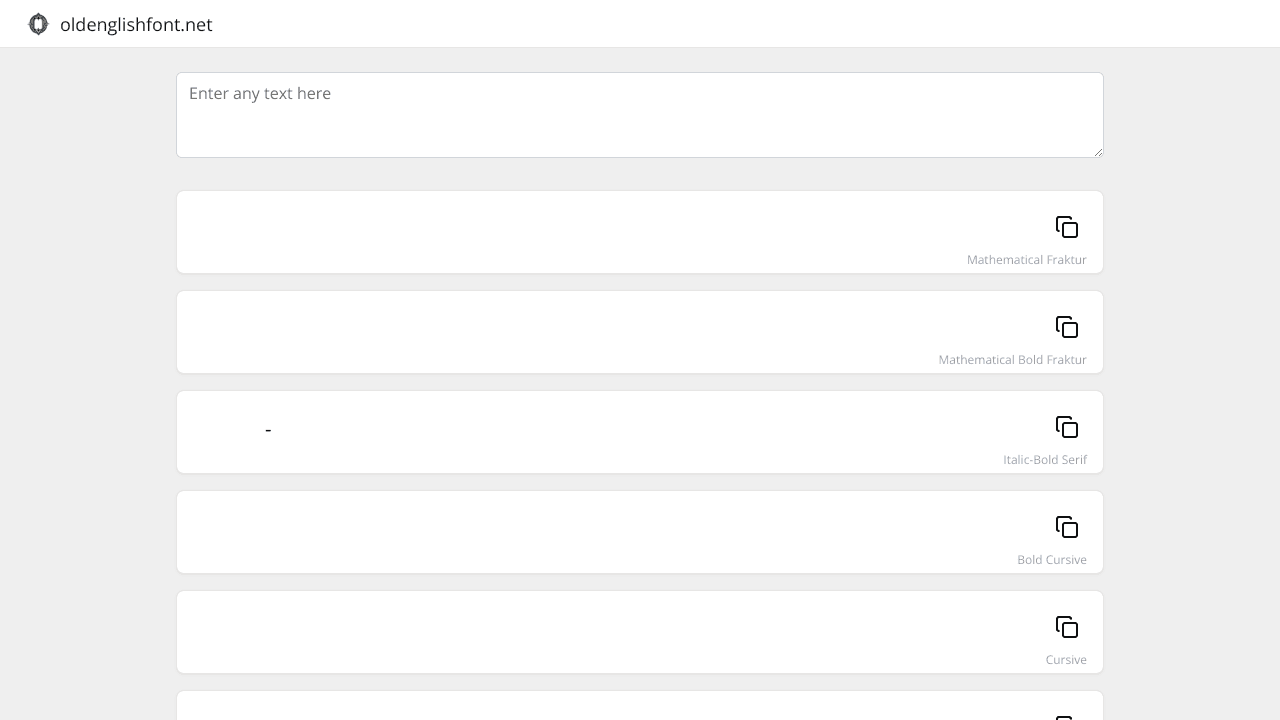Click the empty Cursive preview area
1280x720 pixels.
[x=600, y=627]
